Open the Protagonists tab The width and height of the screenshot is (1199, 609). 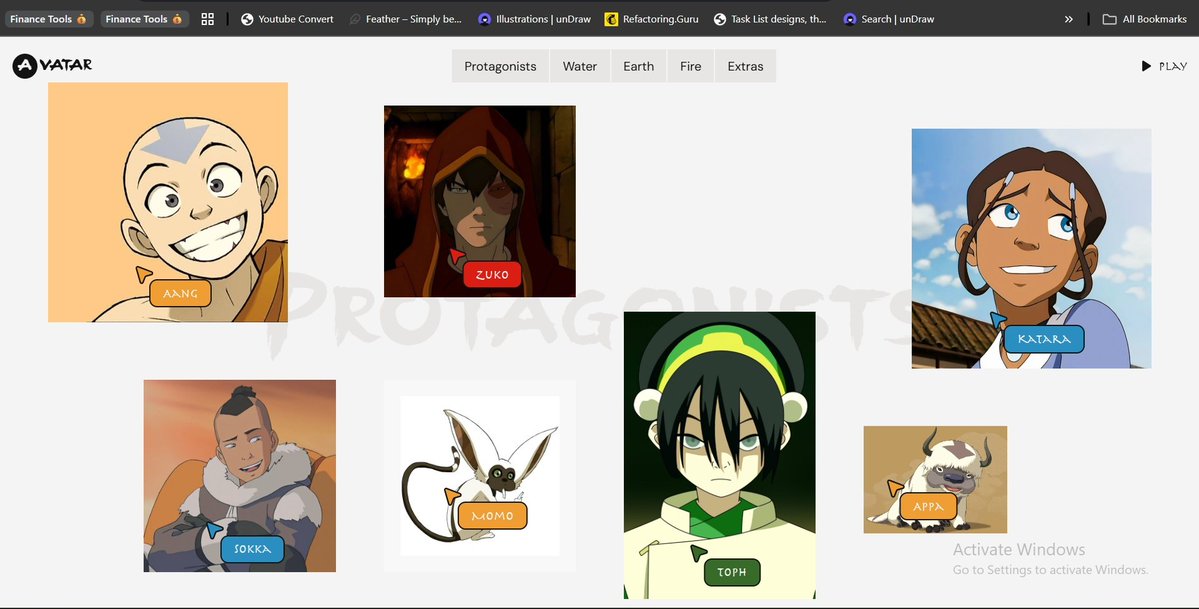pos(500,67)
